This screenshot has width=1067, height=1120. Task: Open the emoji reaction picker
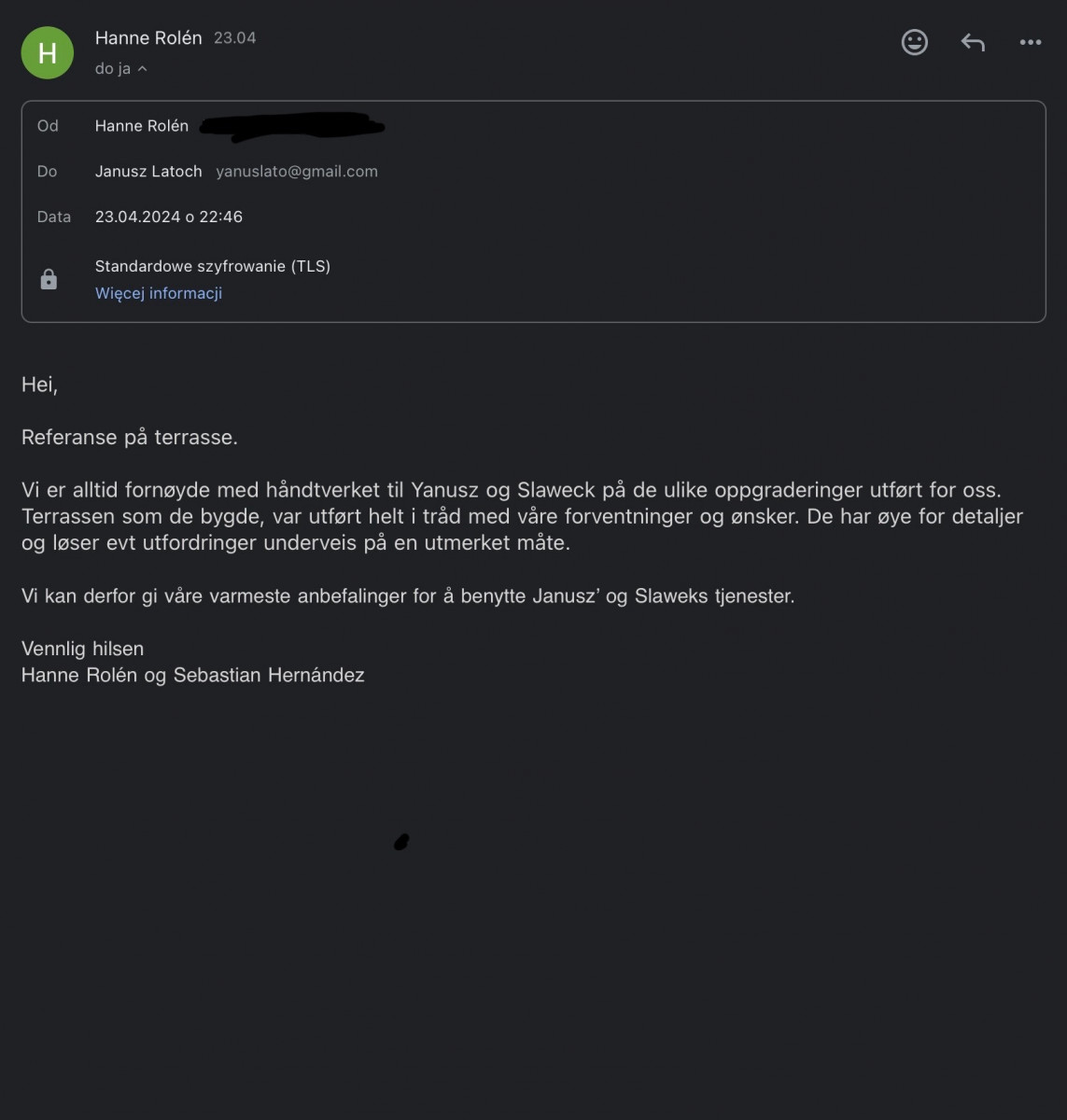pos(914,42)
